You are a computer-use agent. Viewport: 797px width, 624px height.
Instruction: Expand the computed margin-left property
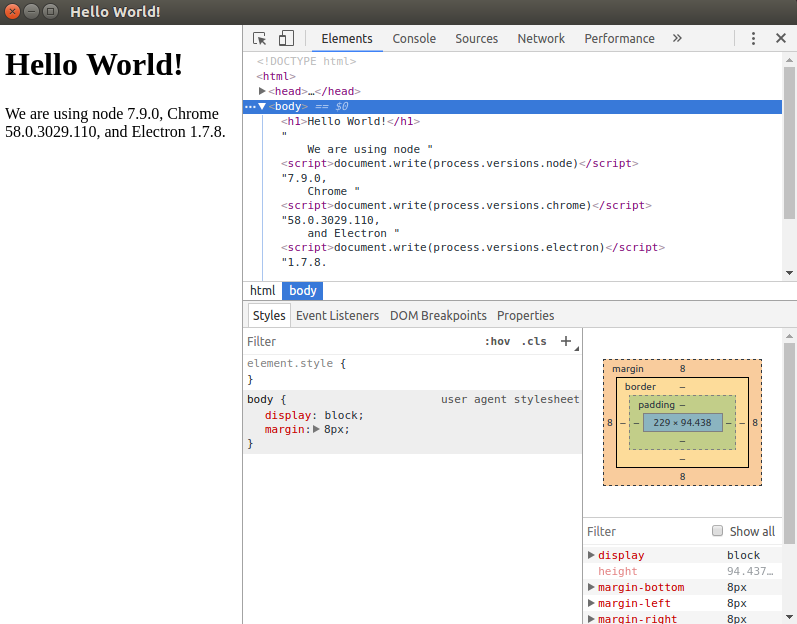(x=591, y=603)
